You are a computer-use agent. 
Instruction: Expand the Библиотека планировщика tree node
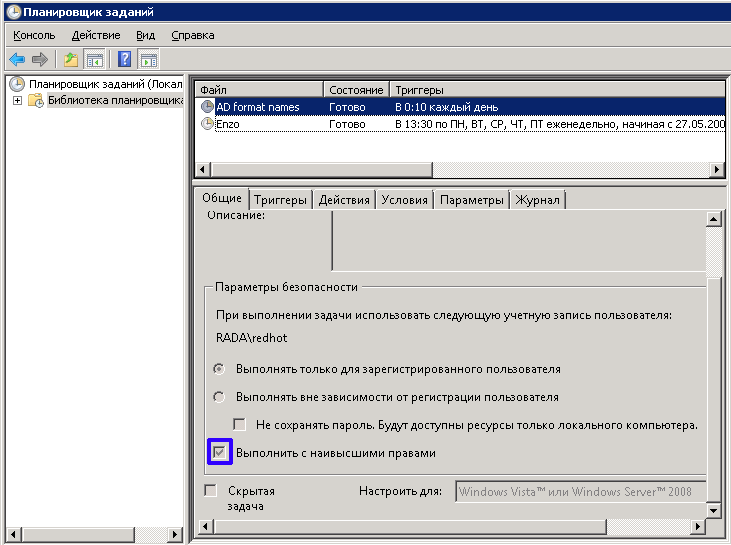[17, 100]
